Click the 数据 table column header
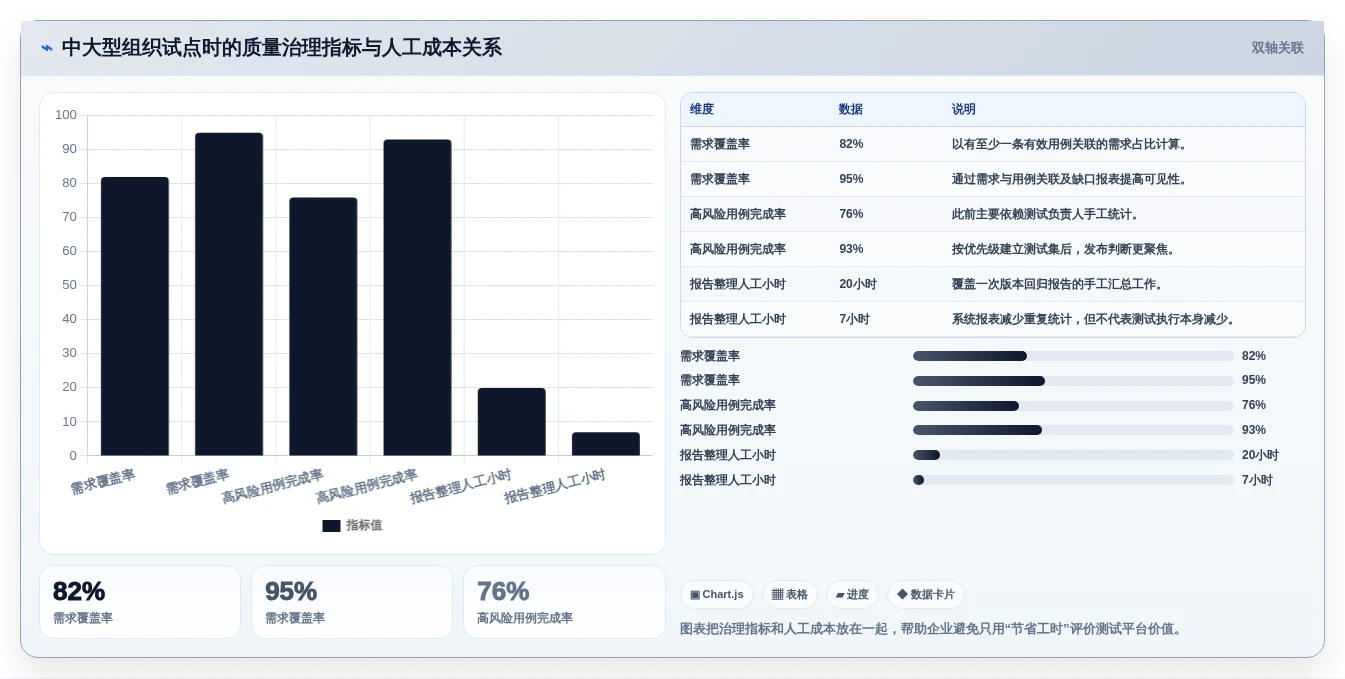 click(x=851, y=110)
